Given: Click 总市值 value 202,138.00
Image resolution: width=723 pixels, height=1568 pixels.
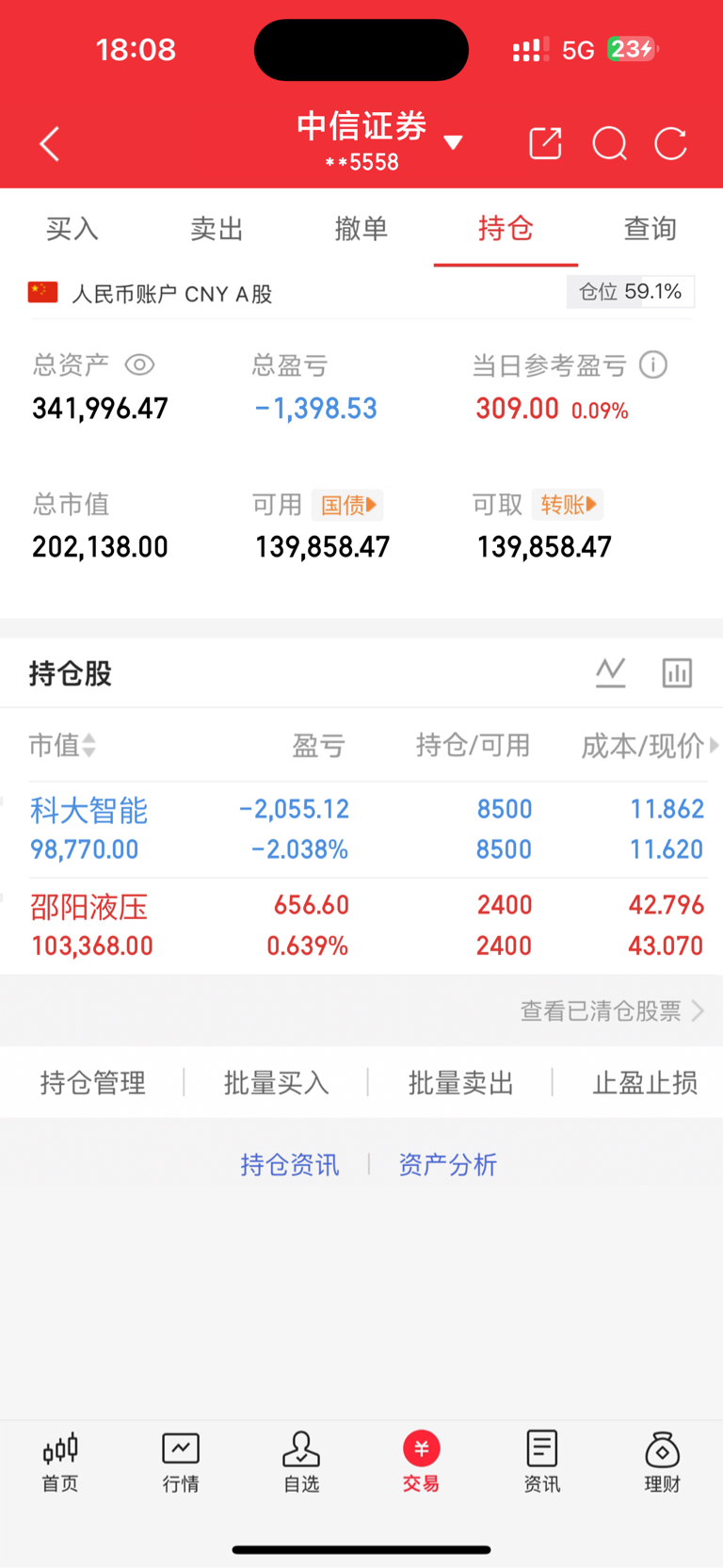Looking at the screenshot, I should (100, 547).
